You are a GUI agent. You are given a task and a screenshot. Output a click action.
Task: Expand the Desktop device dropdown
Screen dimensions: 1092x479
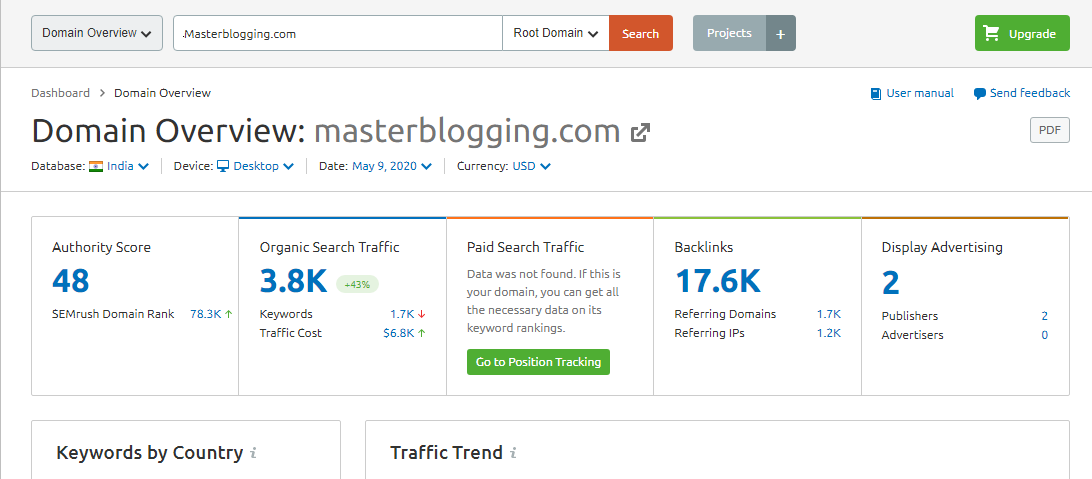(x=263, y=166)
